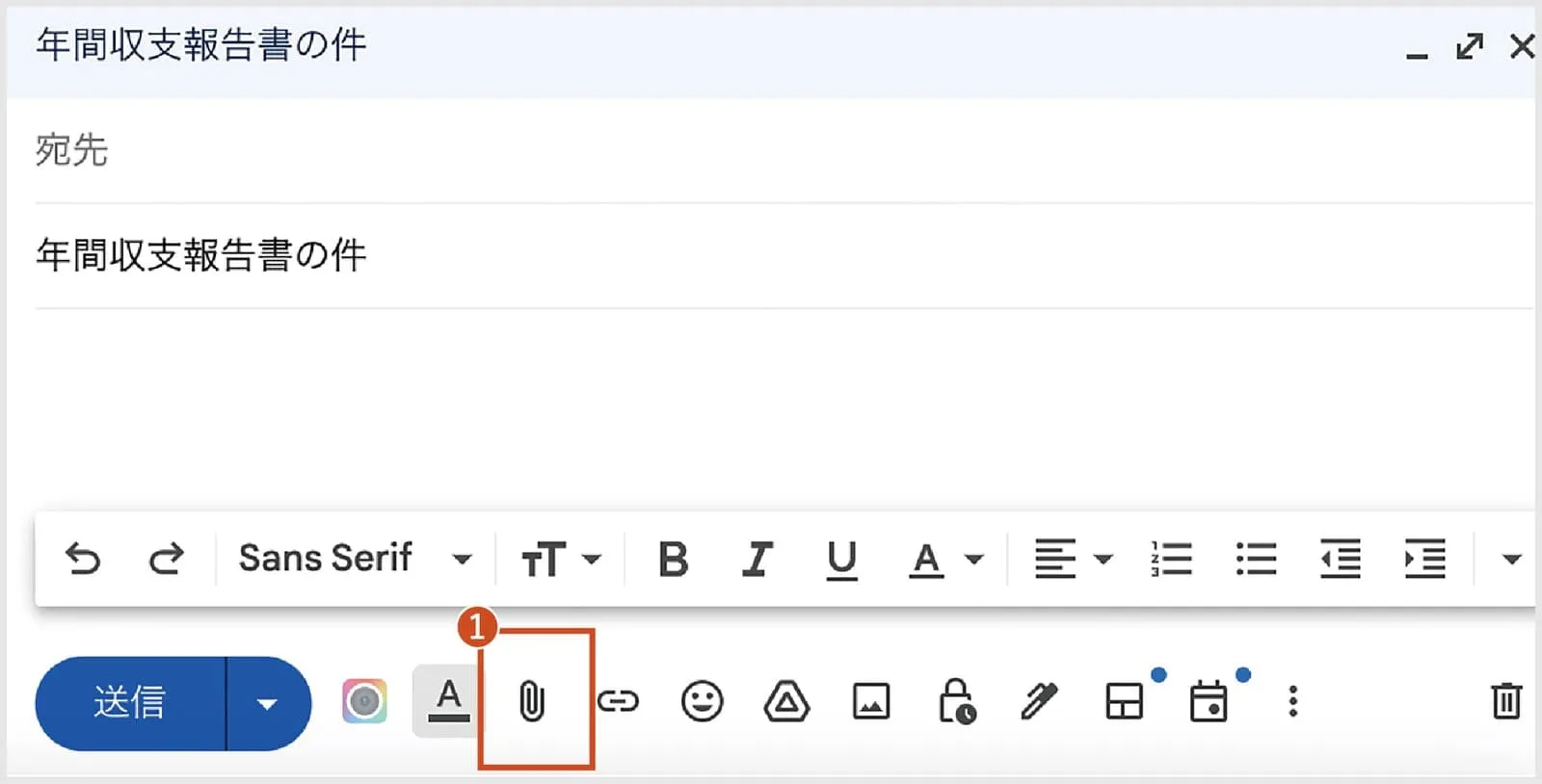
Task: Expand more send options arrow
Action: pyautogui.click(x=268, y=704)
